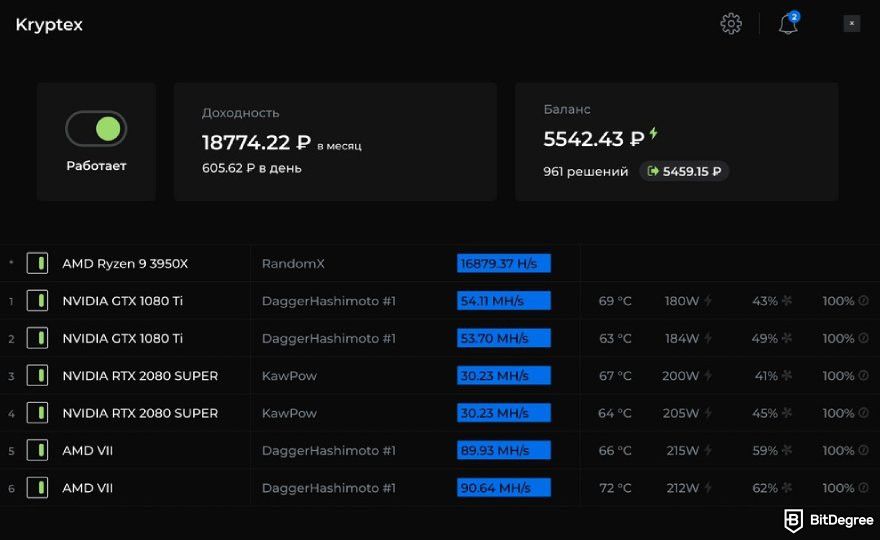Click the 605.62 ₽ в день value

pos(251,168)
